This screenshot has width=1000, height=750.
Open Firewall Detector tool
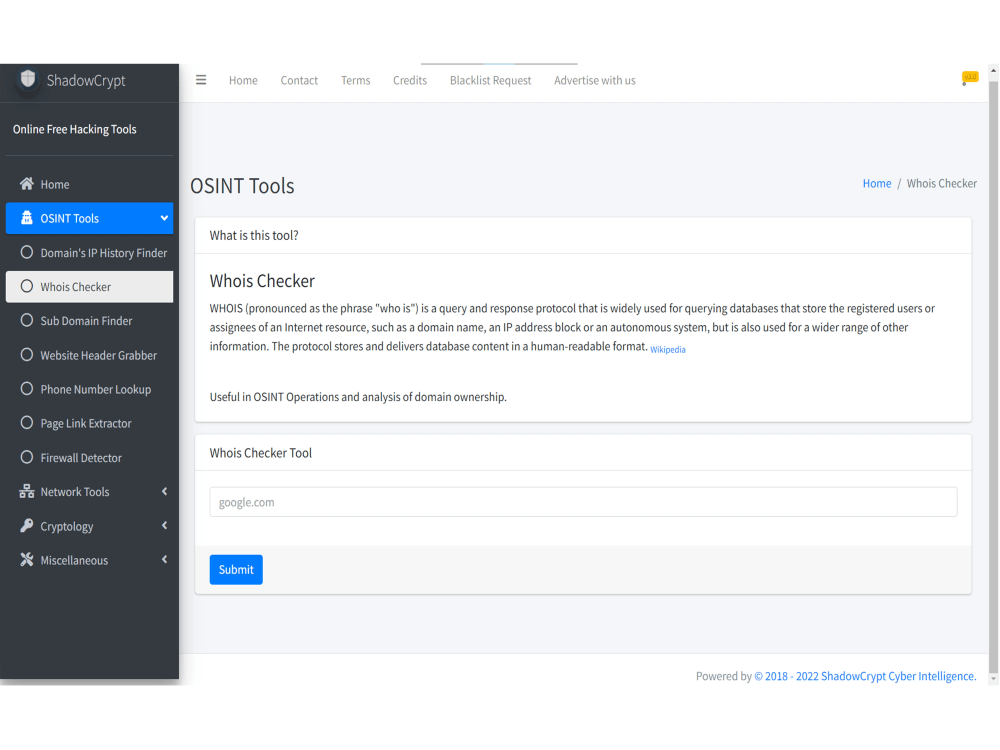[89, 458]
